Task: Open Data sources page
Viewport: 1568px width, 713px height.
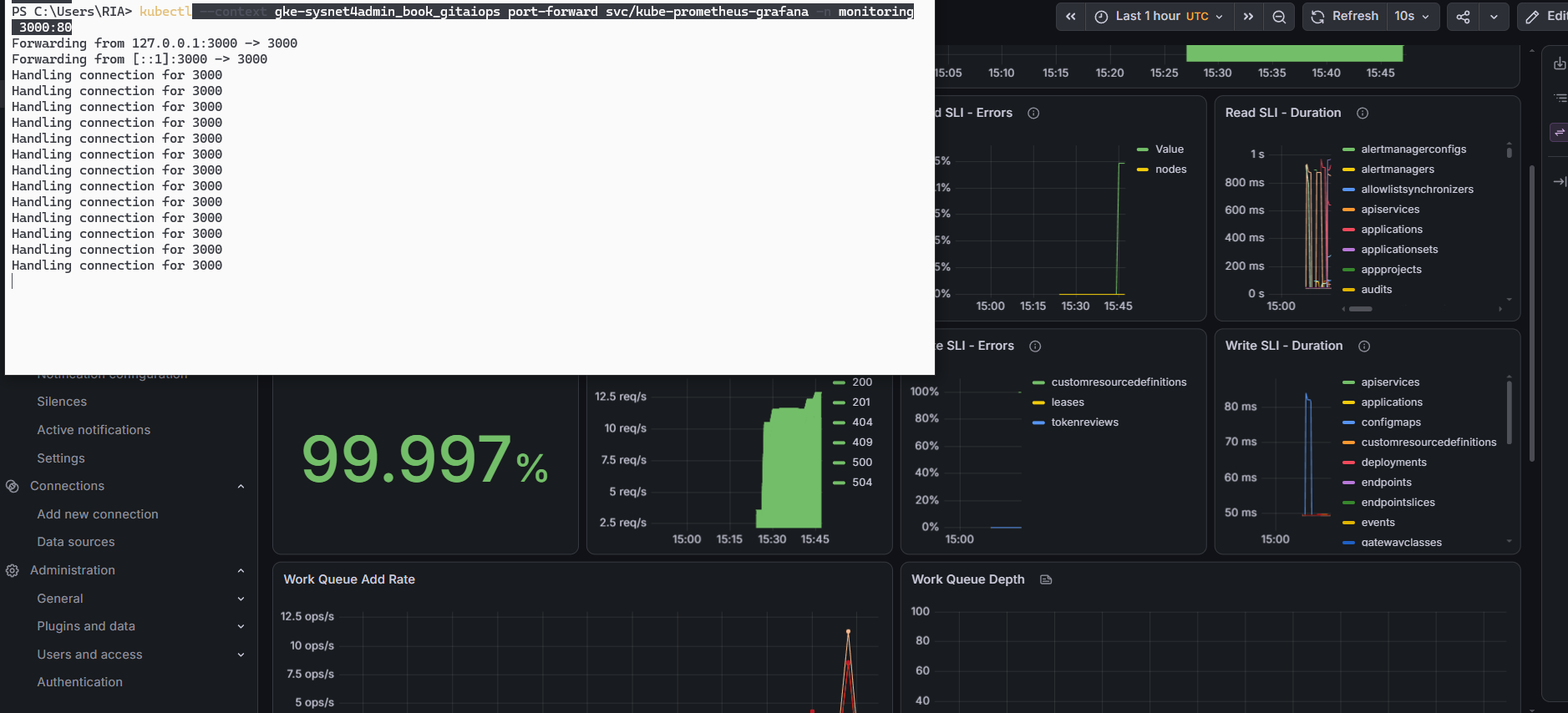Action: click(76, 542)
